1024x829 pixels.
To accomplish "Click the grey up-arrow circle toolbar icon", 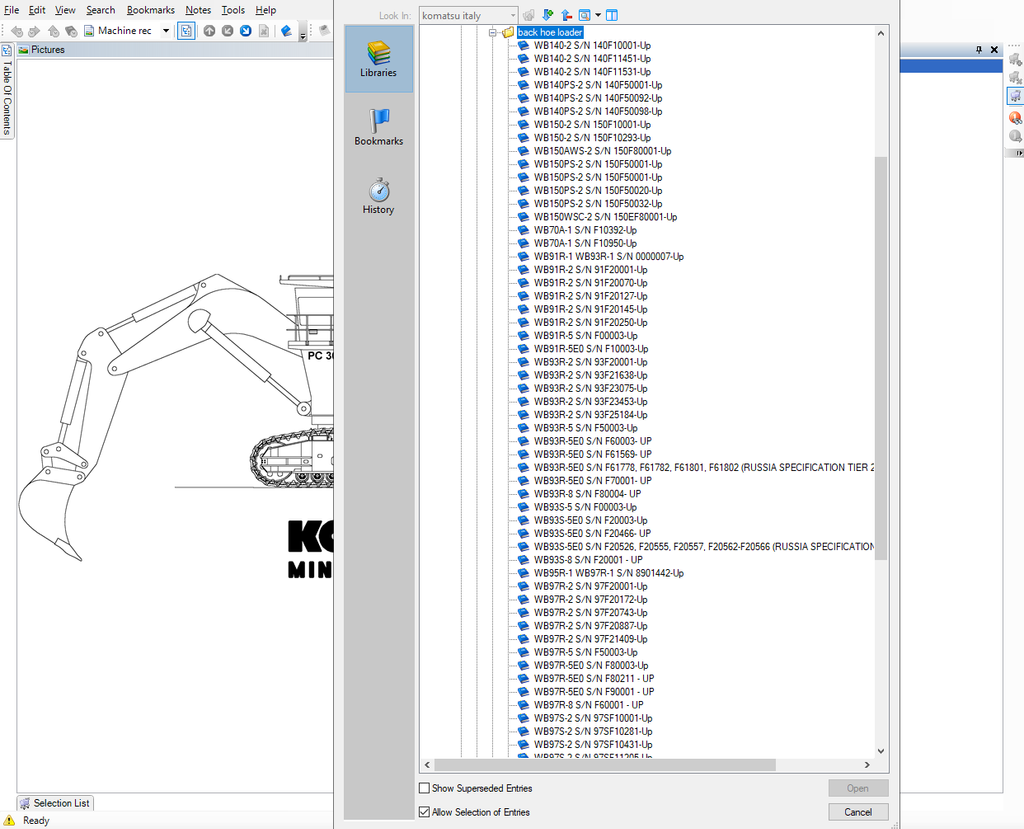I will point(209,31).
